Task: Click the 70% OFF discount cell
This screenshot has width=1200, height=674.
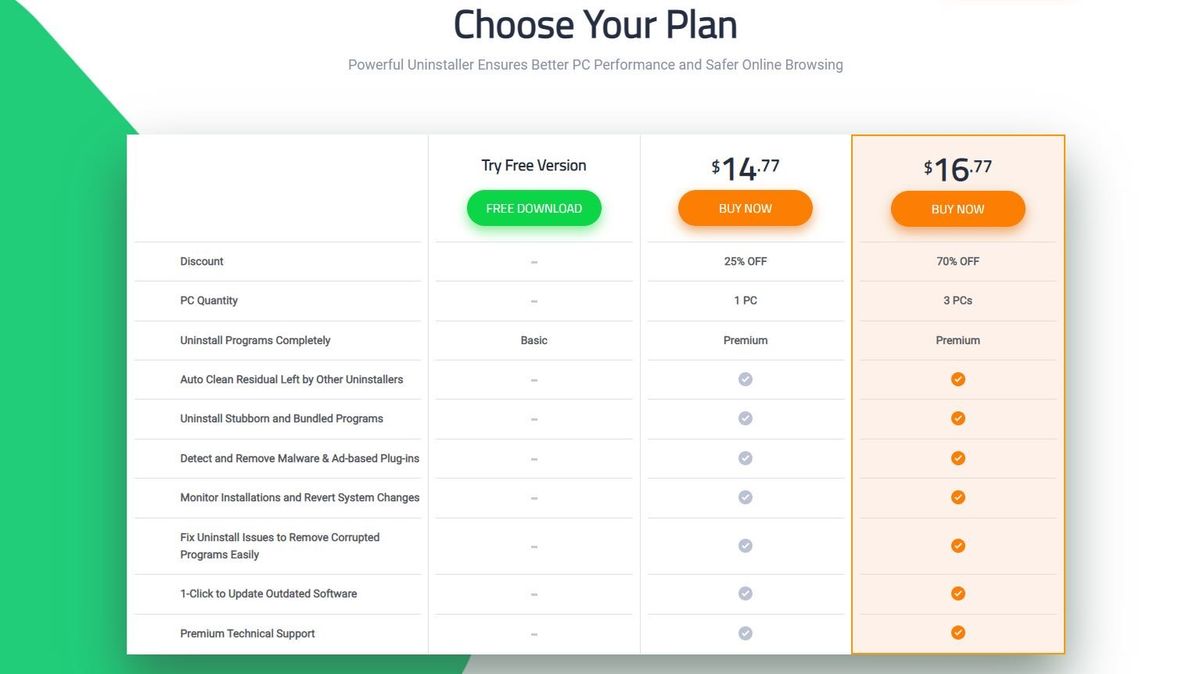Action: pyautogui.click(x=958, y=261)
